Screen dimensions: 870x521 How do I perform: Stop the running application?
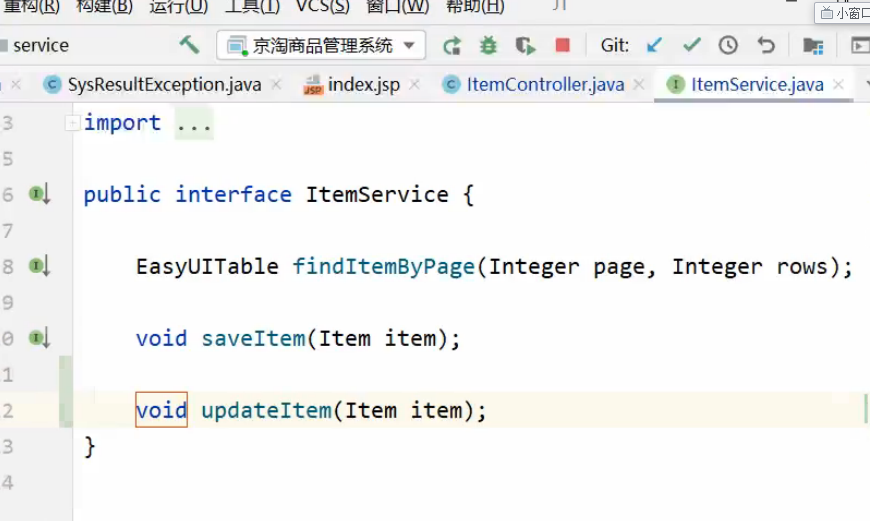coord(563,45)
